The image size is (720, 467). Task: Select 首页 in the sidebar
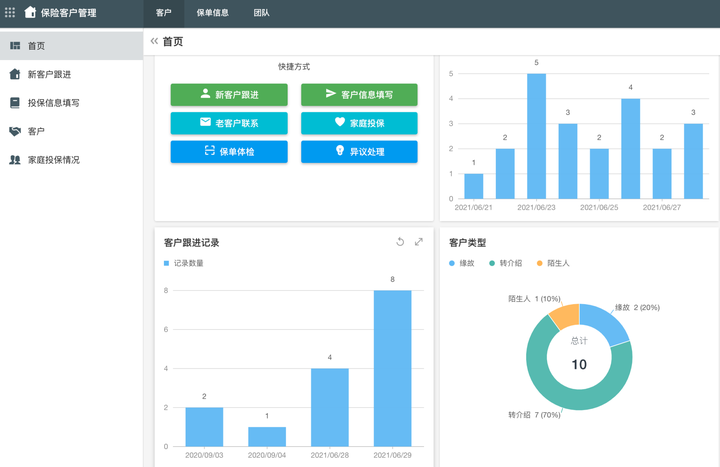(x=71, y=45)
